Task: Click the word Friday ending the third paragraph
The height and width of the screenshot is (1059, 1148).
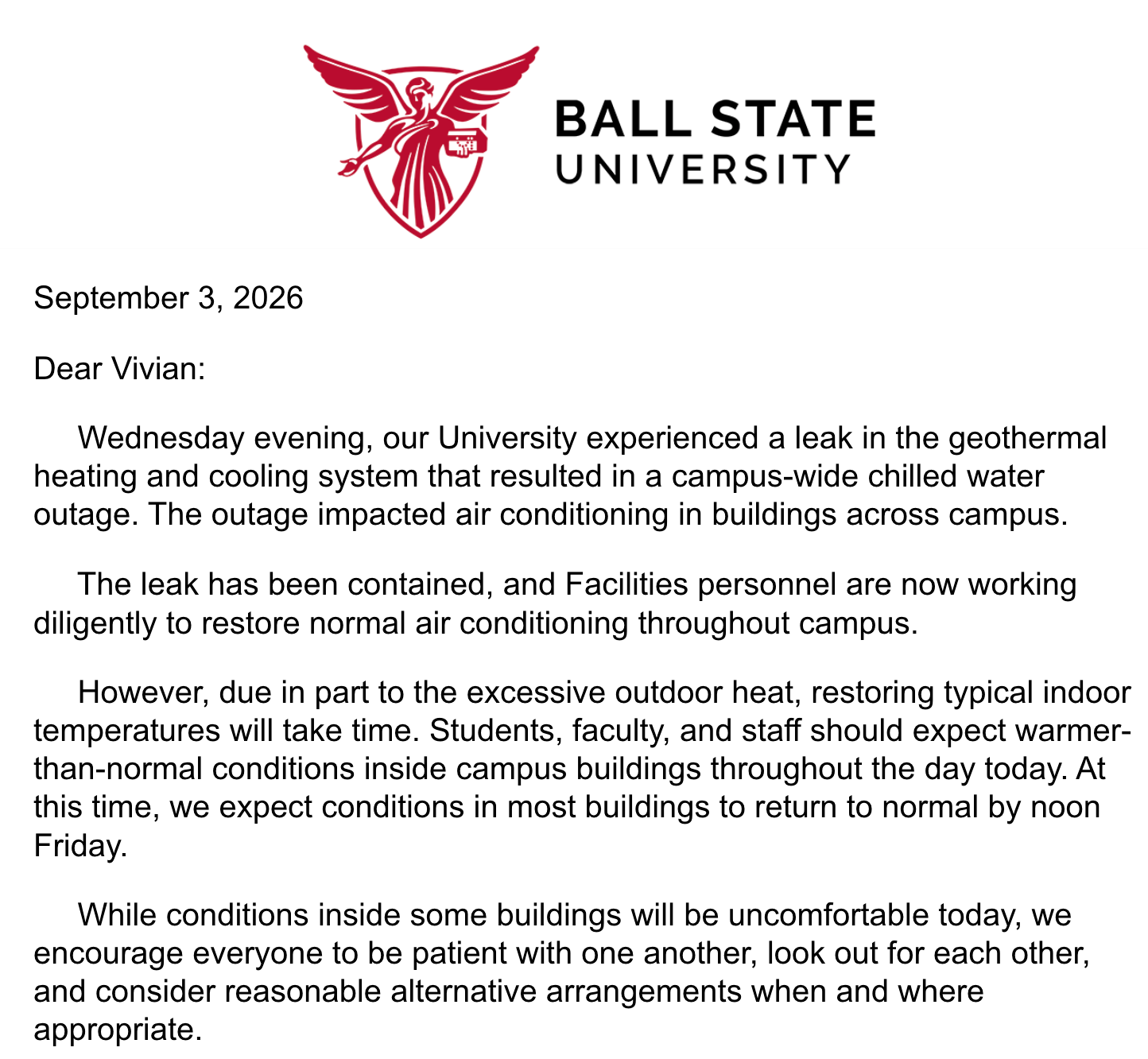Action: tap(80, 845)
